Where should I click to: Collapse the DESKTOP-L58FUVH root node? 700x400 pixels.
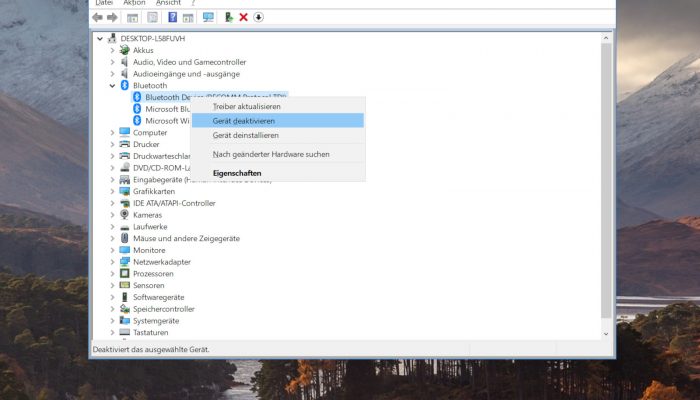[100, 39]
